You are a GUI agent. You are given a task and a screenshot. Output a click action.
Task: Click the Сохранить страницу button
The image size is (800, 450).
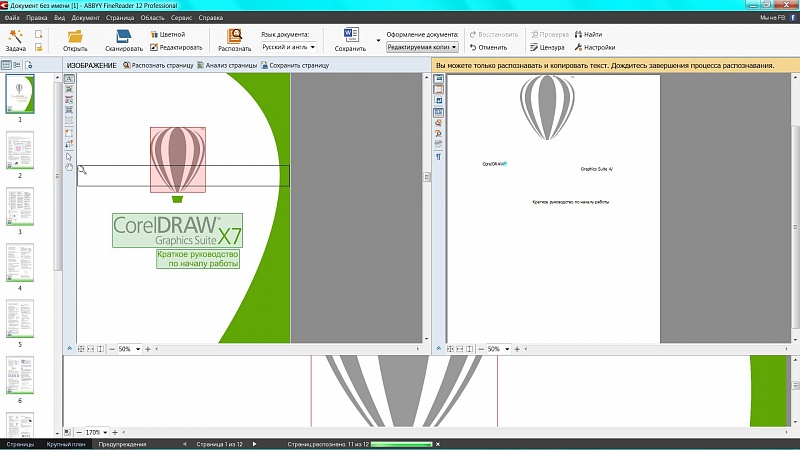click(x=295, y=65)
